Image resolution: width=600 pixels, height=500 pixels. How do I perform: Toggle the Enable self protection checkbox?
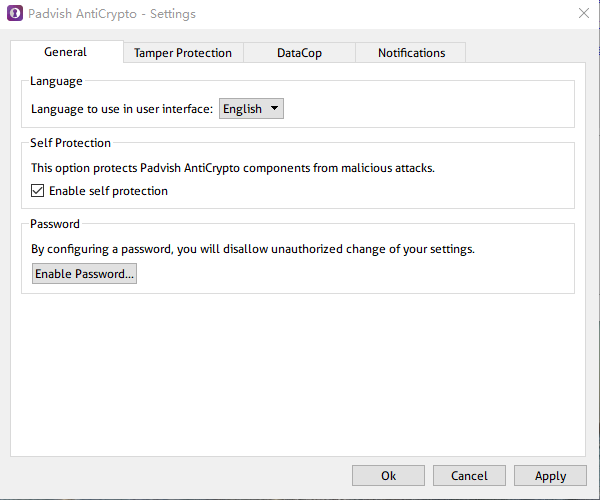[x=38, y=191]
